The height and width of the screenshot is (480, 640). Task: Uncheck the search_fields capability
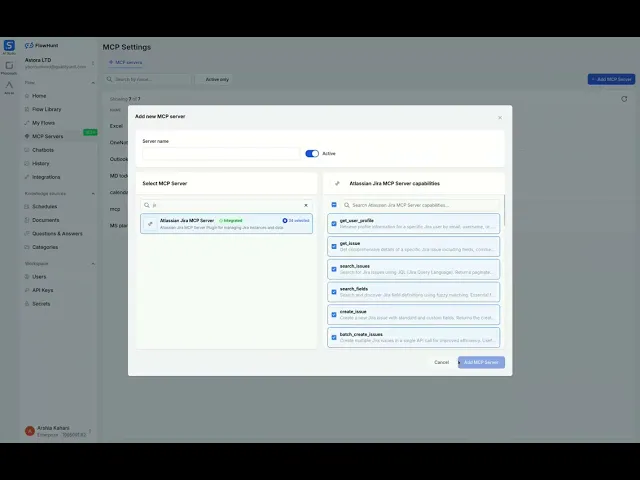point(334,292)
